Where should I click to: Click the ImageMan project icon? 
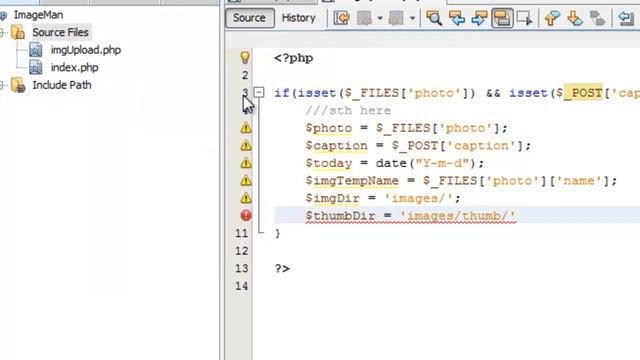click(x=3, y=16)
